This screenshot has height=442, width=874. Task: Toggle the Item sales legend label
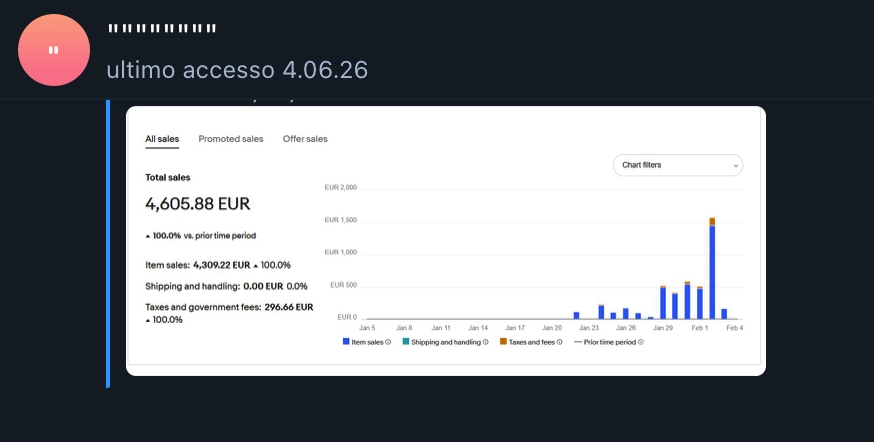click(367, 342)
